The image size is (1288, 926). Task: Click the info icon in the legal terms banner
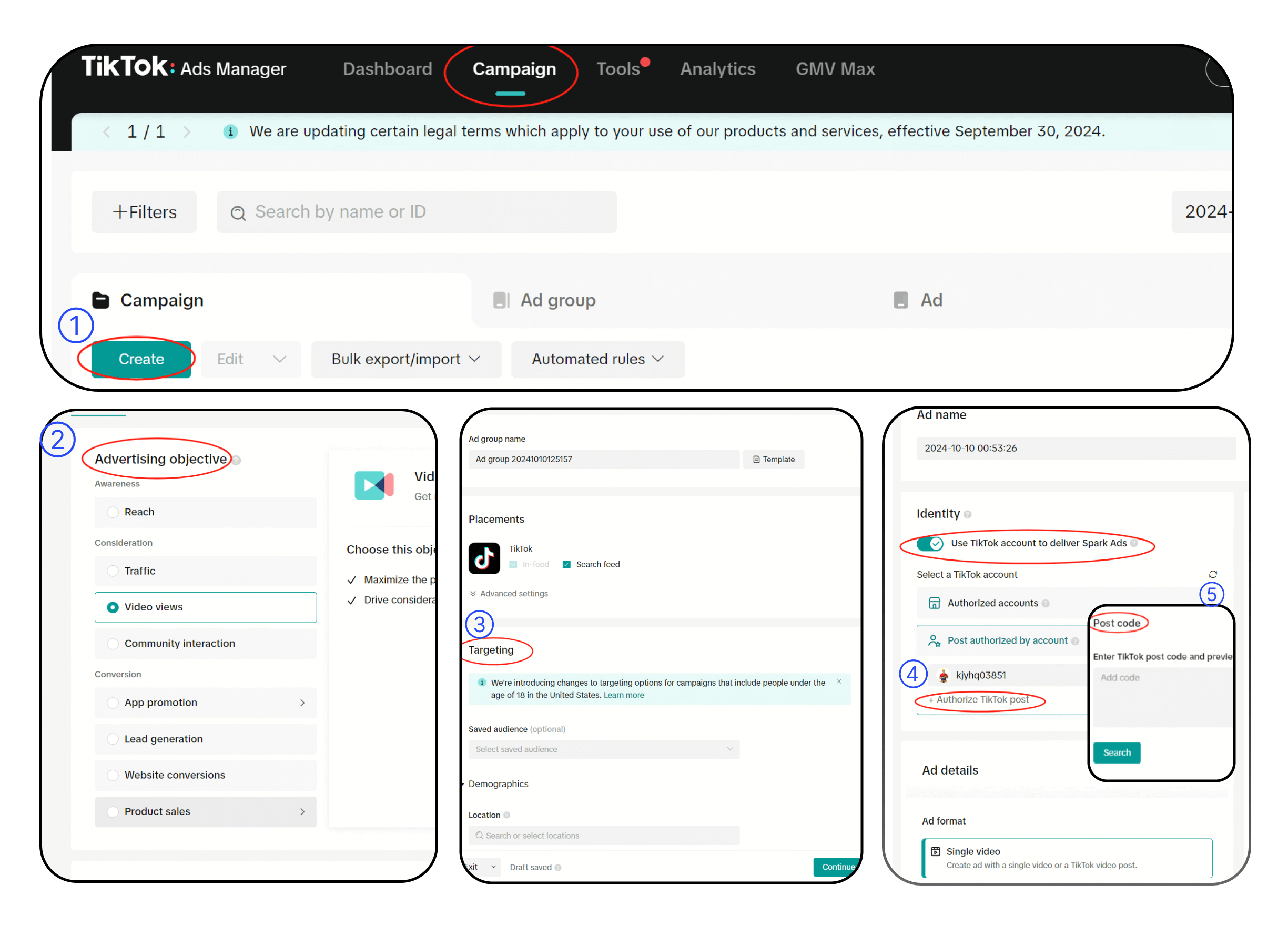point(230,131)
